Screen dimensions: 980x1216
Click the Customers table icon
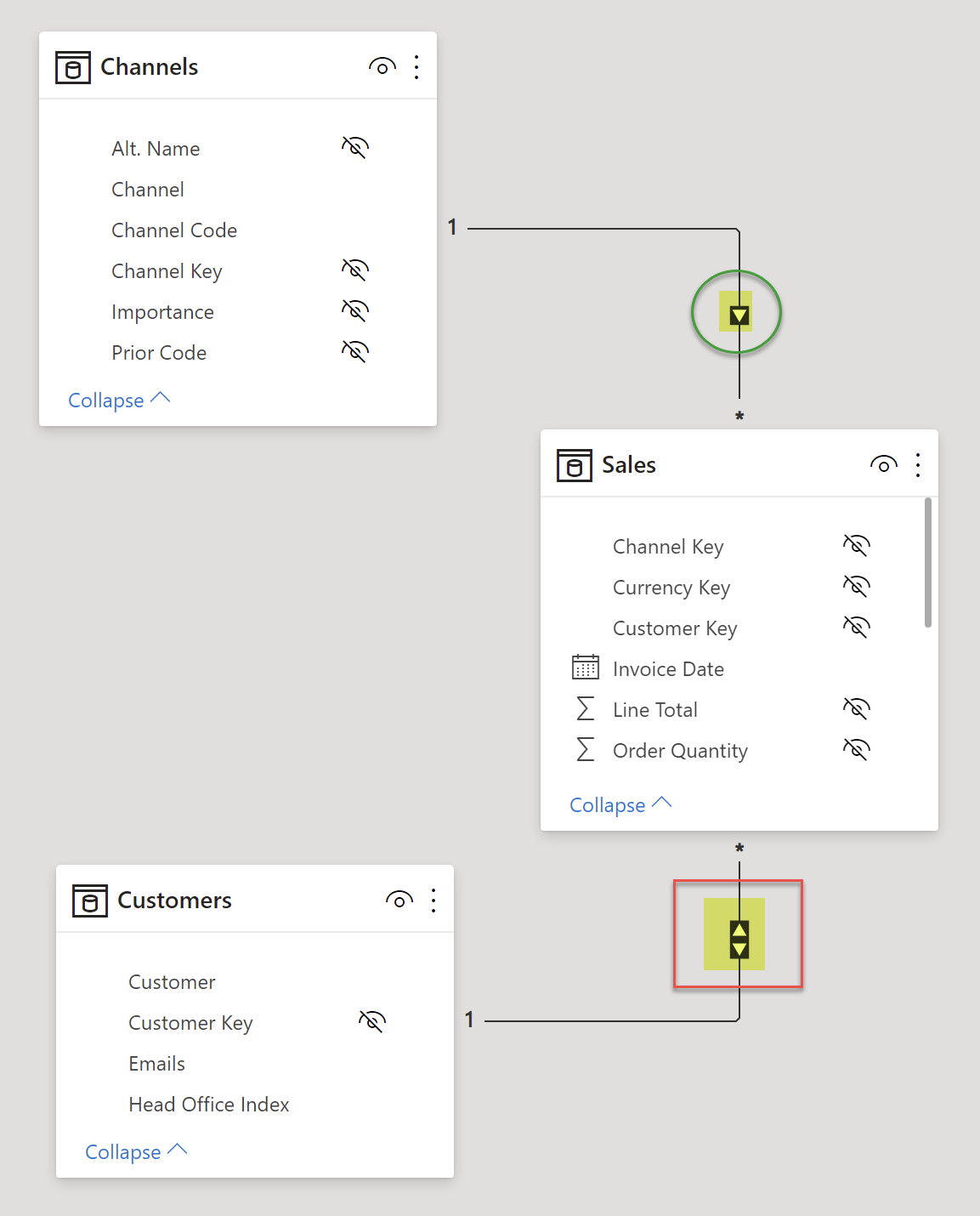89,901
